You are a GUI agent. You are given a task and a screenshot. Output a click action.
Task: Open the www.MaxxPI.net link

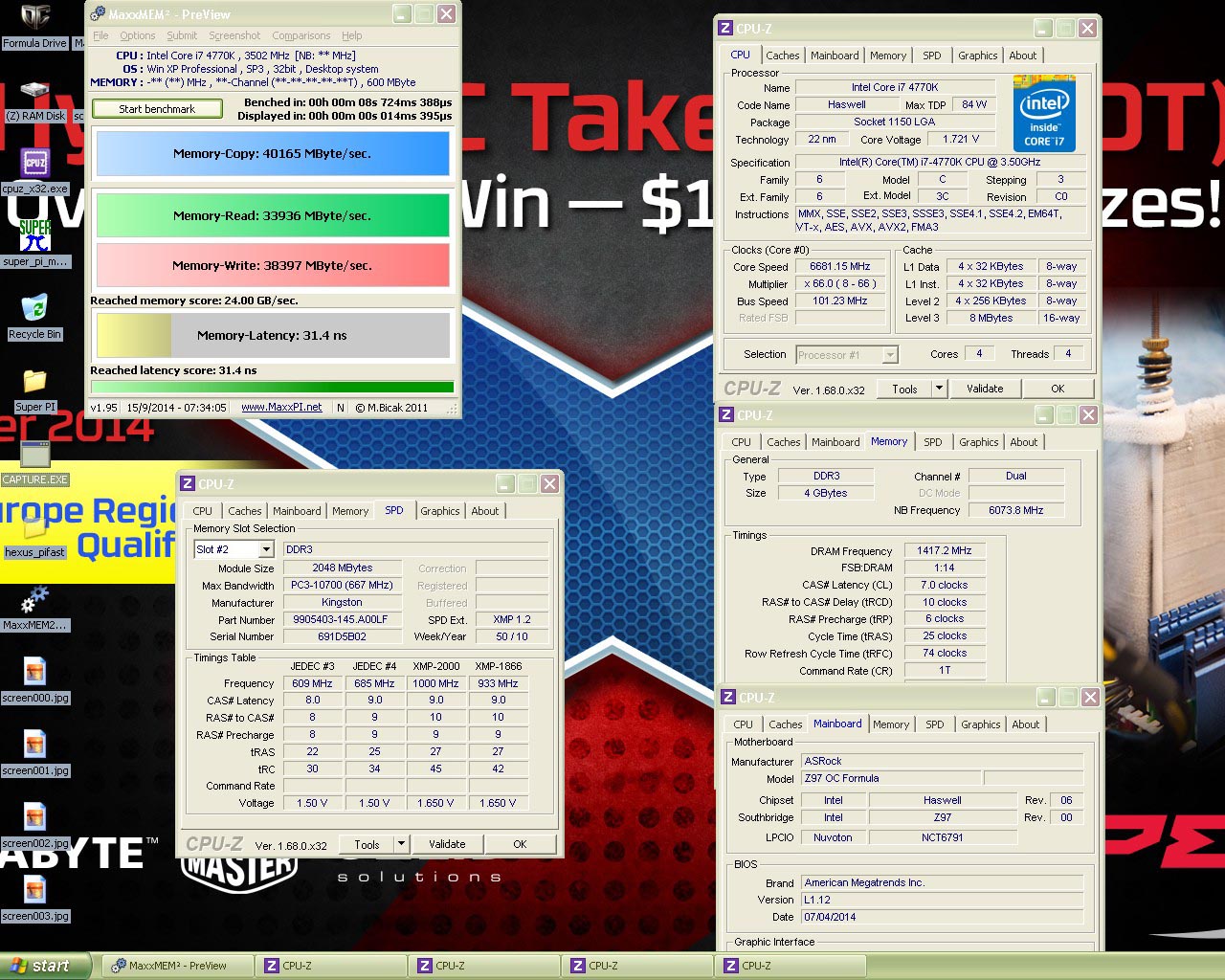tap(281, 407)
